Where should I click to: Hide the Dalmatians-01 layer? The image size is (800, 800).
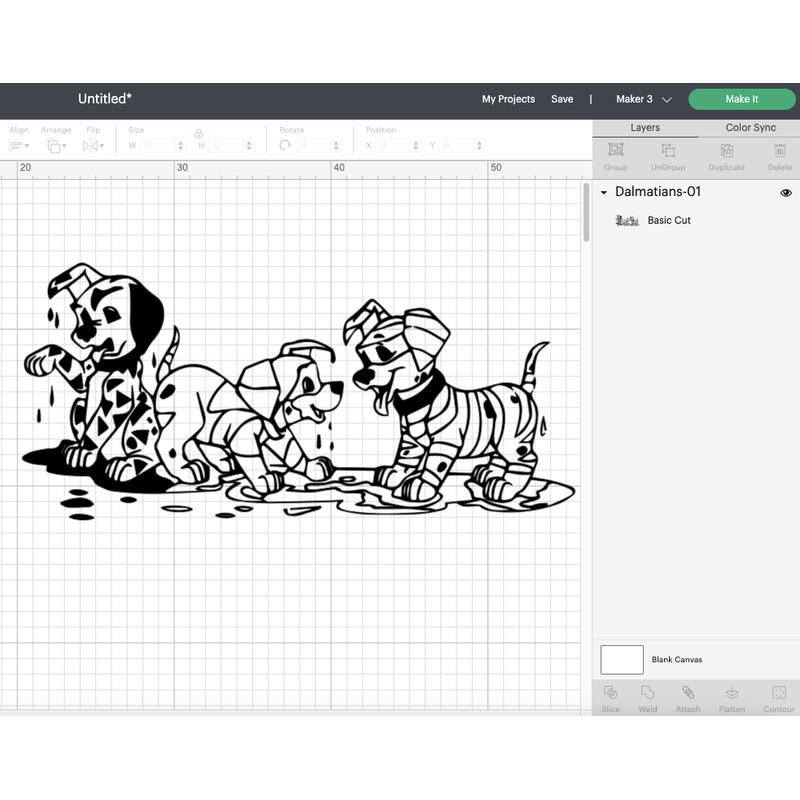point(786,192)
